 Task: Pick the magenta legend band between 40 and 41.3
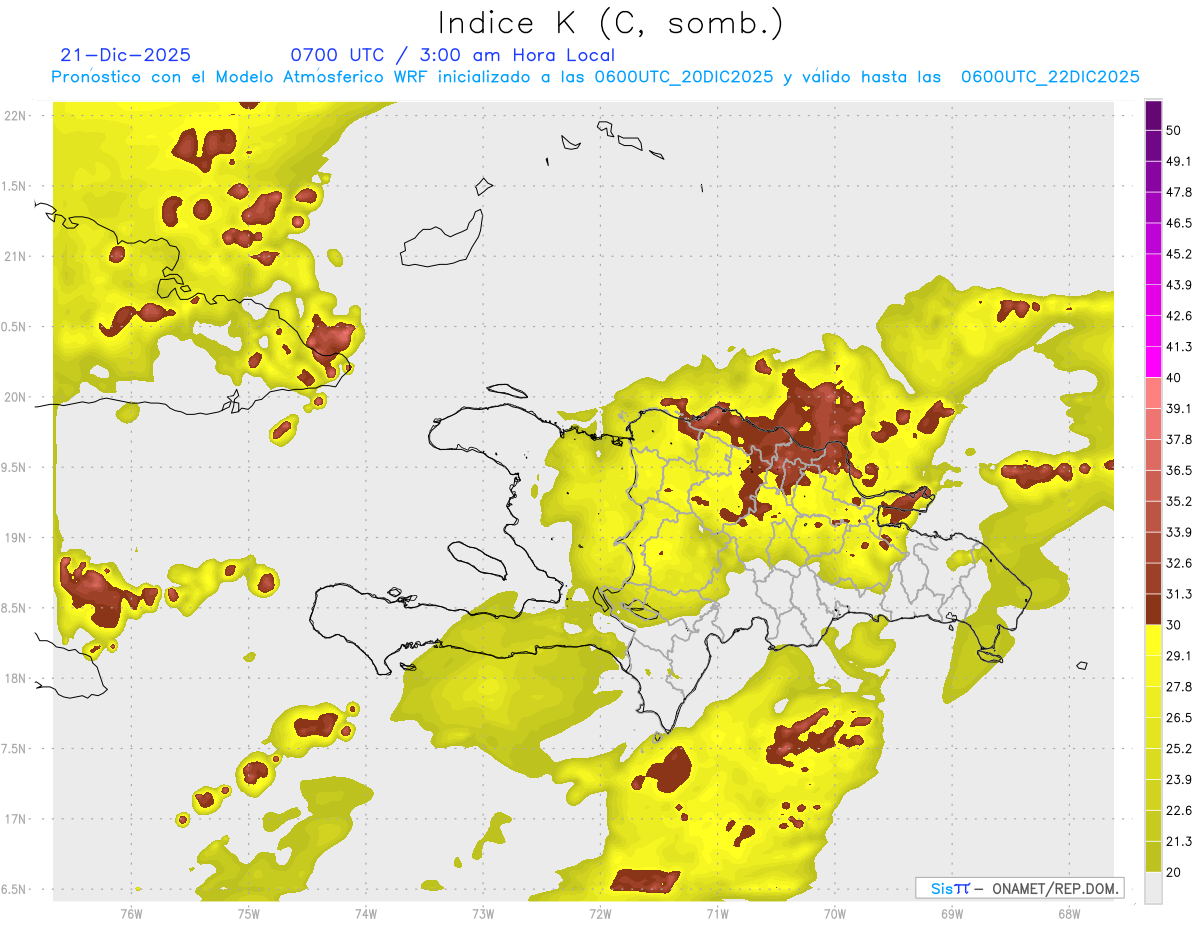(1153, 363)
